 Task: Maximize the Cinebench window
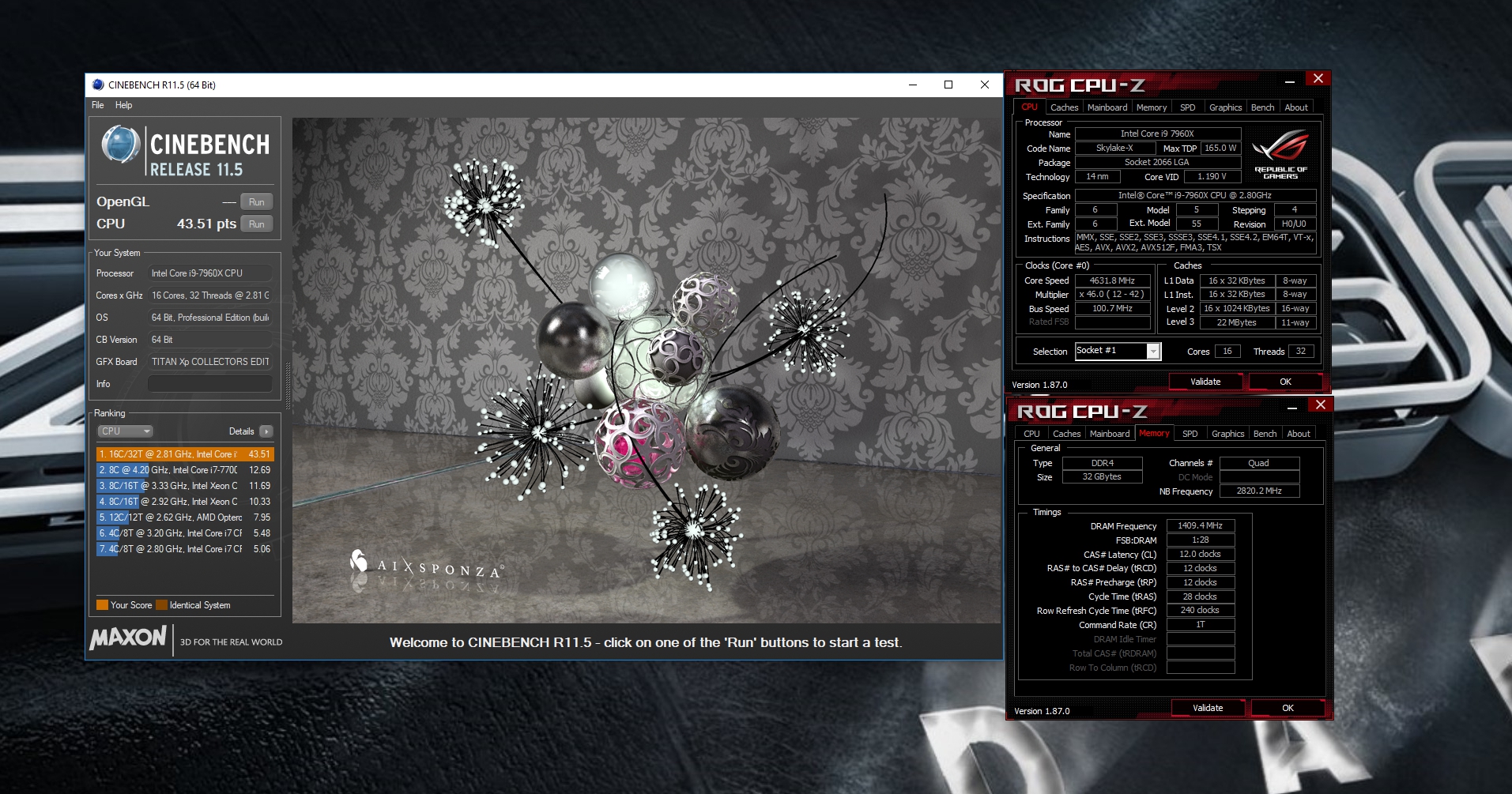pyautogui.click(x=948, y=85)
